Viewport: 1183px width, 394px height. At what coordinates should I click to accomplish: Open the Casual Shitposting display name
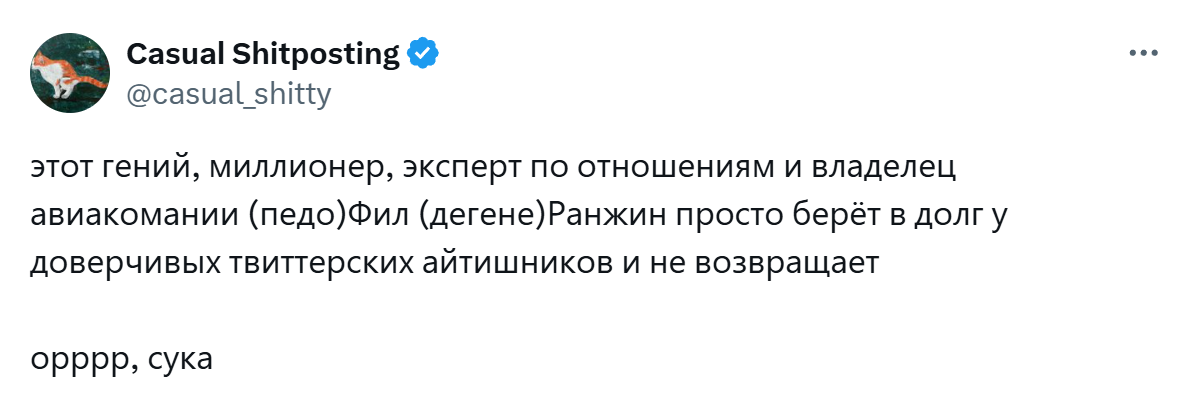pyautogui.click(x=263, y=54)
